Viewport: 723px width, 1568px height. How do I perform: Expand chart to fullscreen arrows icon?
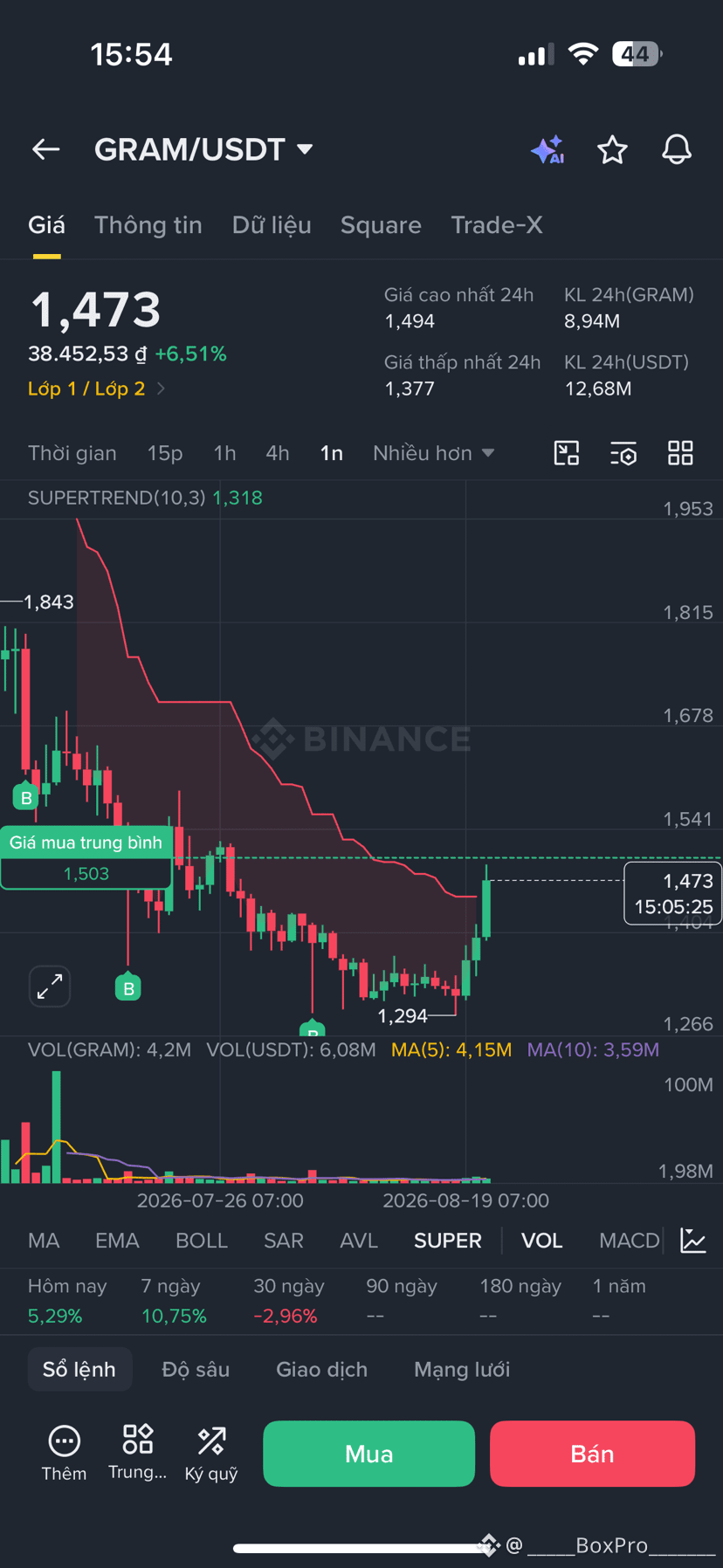tap(50, 987)
